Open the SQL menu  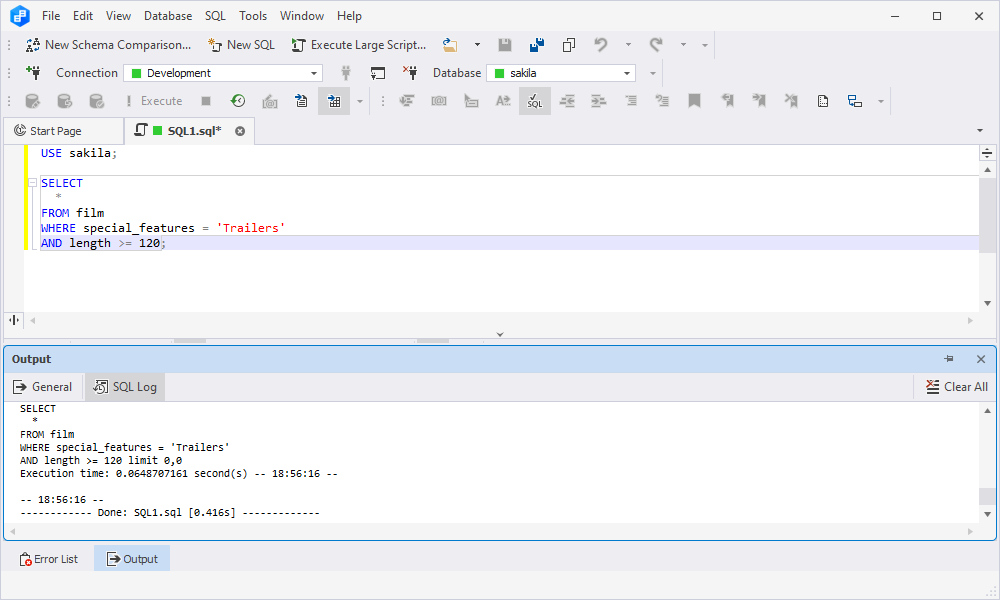click(216, 16)
